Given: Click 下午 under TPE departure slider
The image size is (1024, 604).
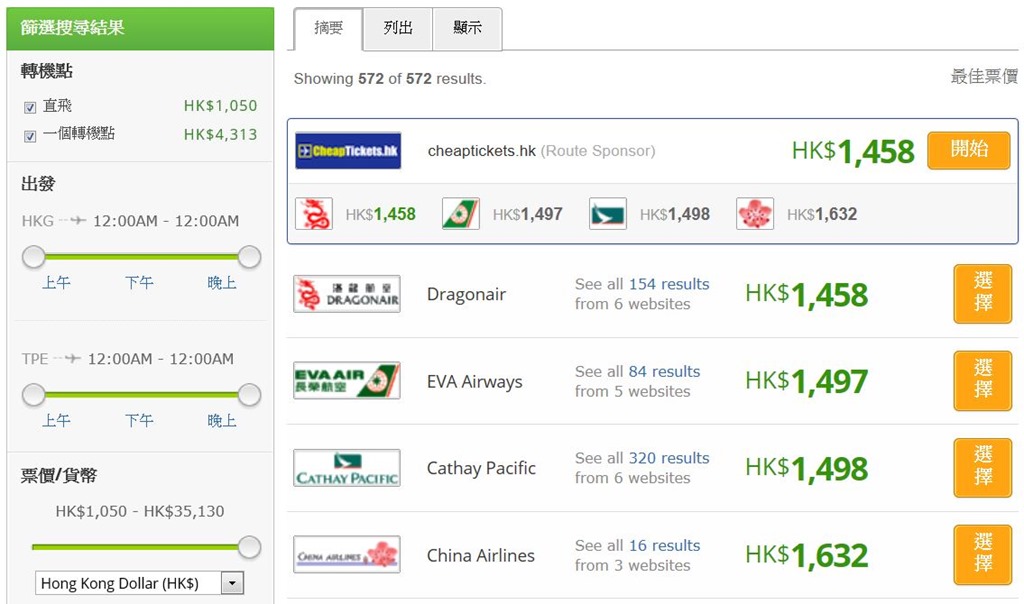Looking at the screenshot, I should (139, 421).
